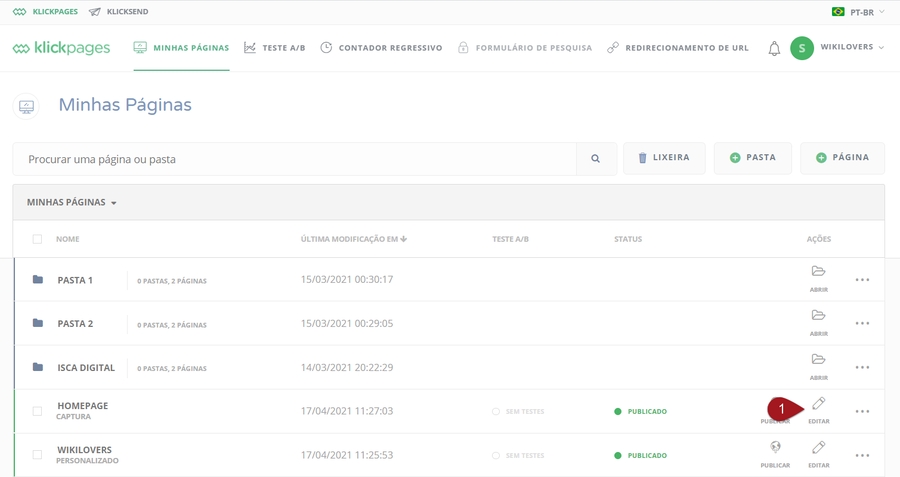Screen dimensions: 900x477
Task: Open the Contador Regressivo tab
Action: (x=381, y=48)
